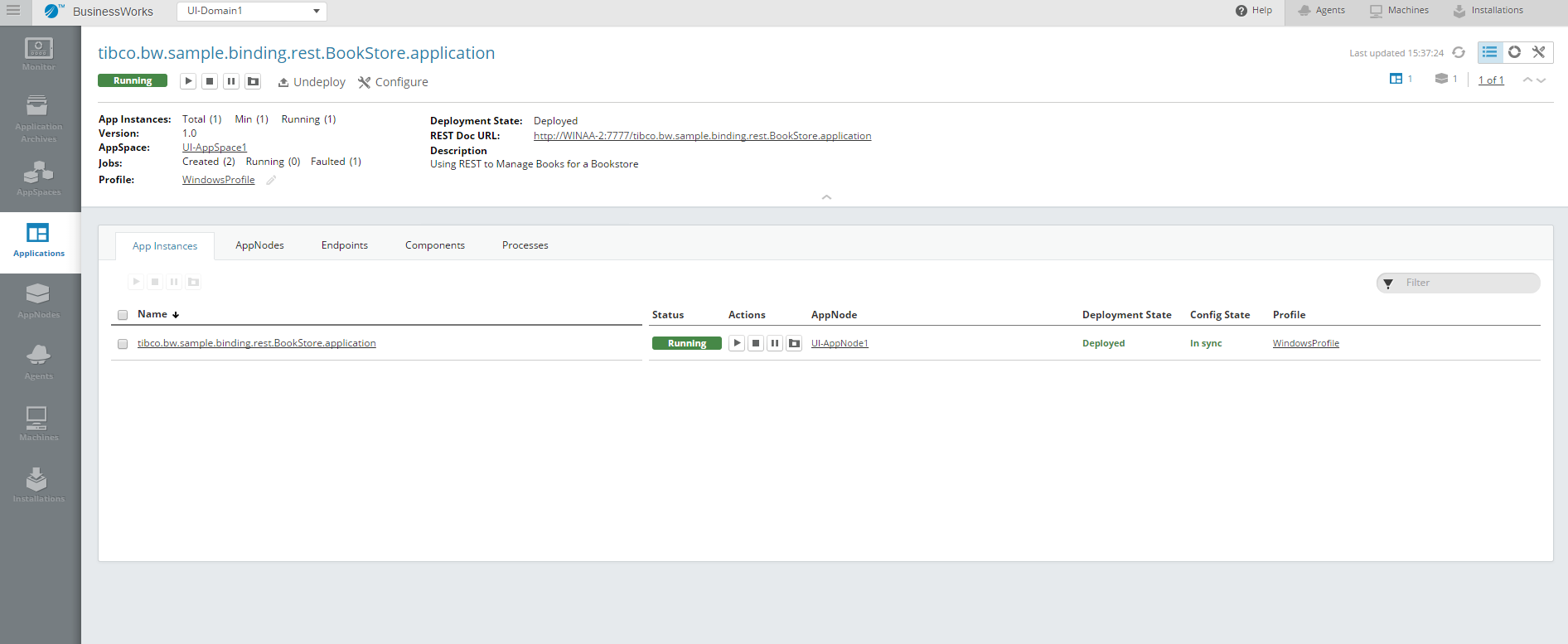Viewport: 1568px width, 644px height.
Task: Start the instance using the row play button
Action: (x=737, y=343)
